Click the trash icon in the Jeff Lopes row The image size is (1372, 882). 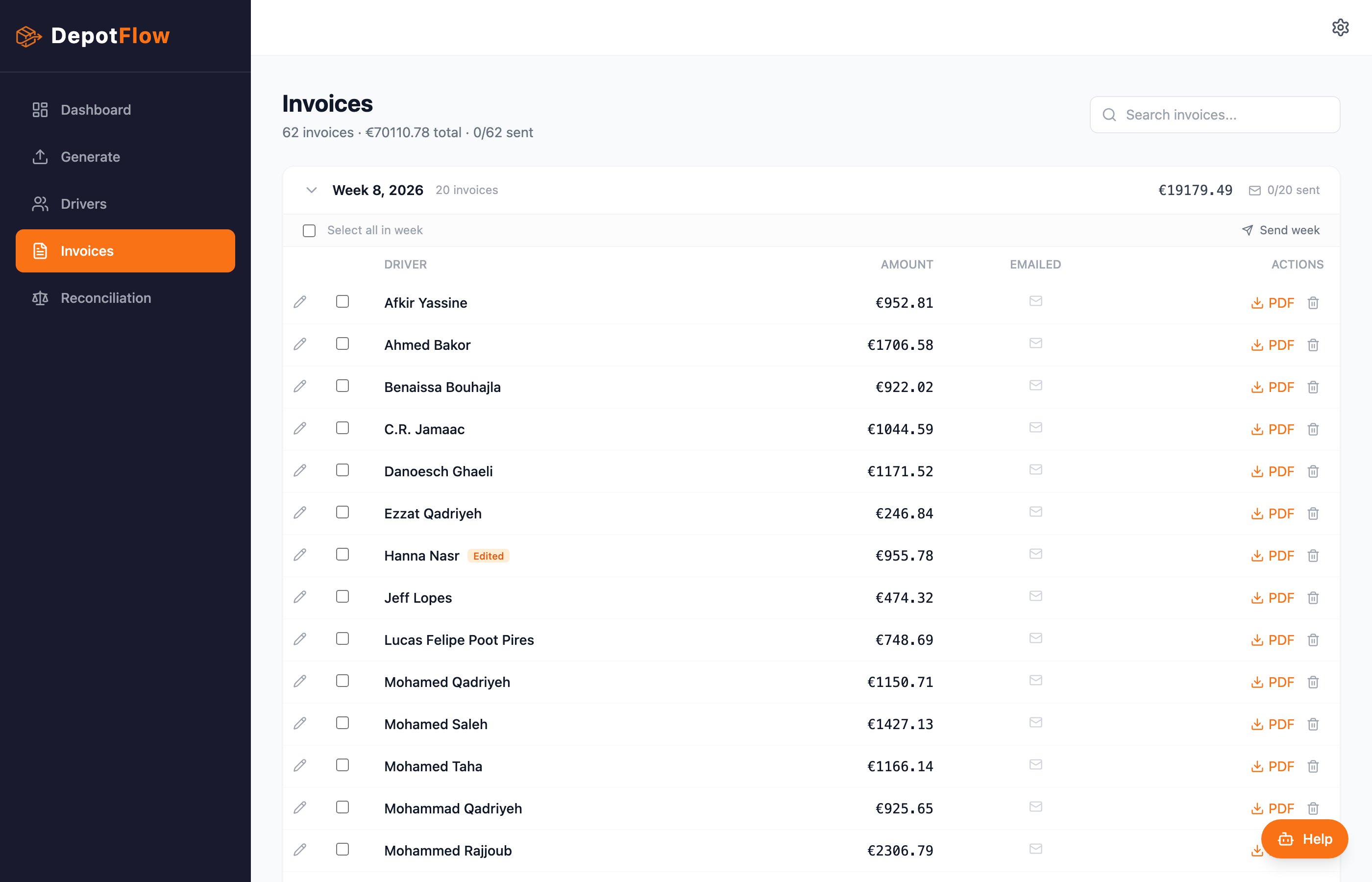click(x=1313, y=598)
